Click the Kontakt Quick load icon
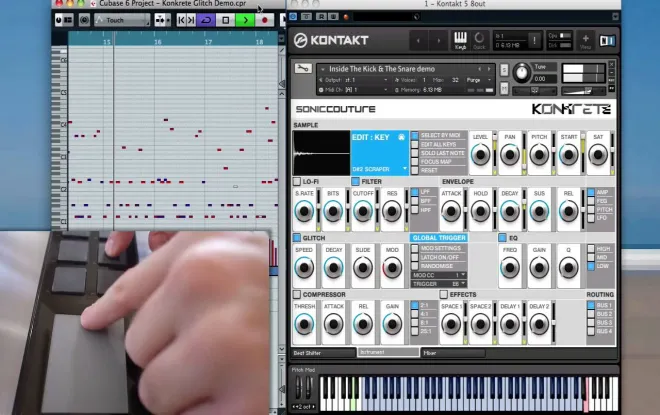Viewport: 660px width, 415px height. [x=479, y=40]
